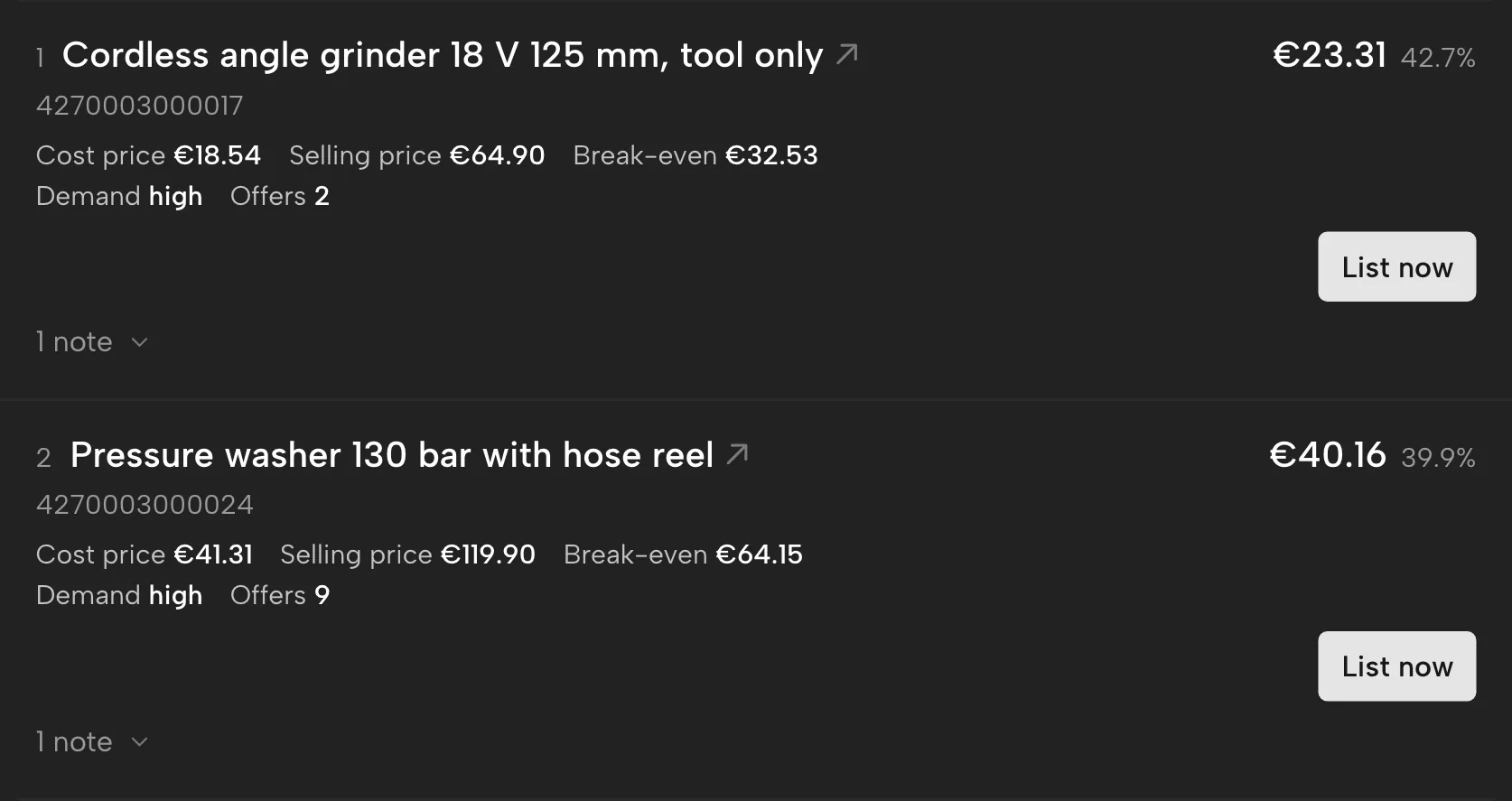
Task: Select EAN number 4270003000017
Action: pyautogui.click(x=140, y=106)
